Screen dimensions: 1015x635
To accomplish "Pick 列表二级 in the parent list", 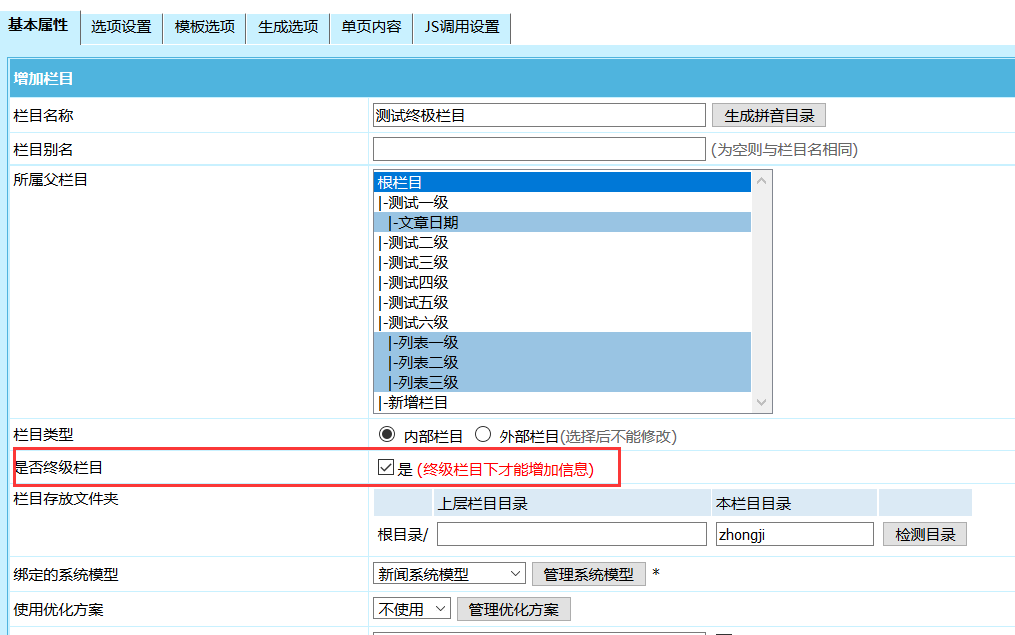I will pyautogui.click(x=562, y=362).
